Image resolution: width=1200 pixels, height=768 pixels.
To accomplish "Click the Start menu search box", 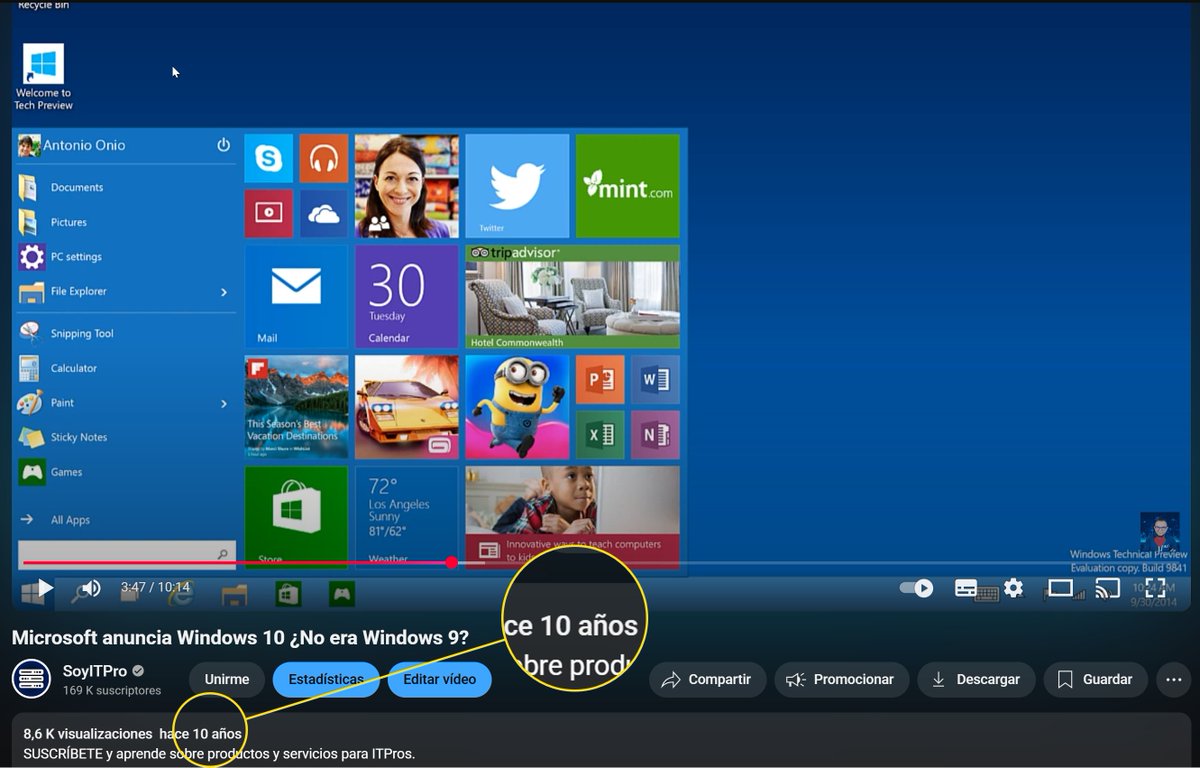I will click(x=126, y=553).
